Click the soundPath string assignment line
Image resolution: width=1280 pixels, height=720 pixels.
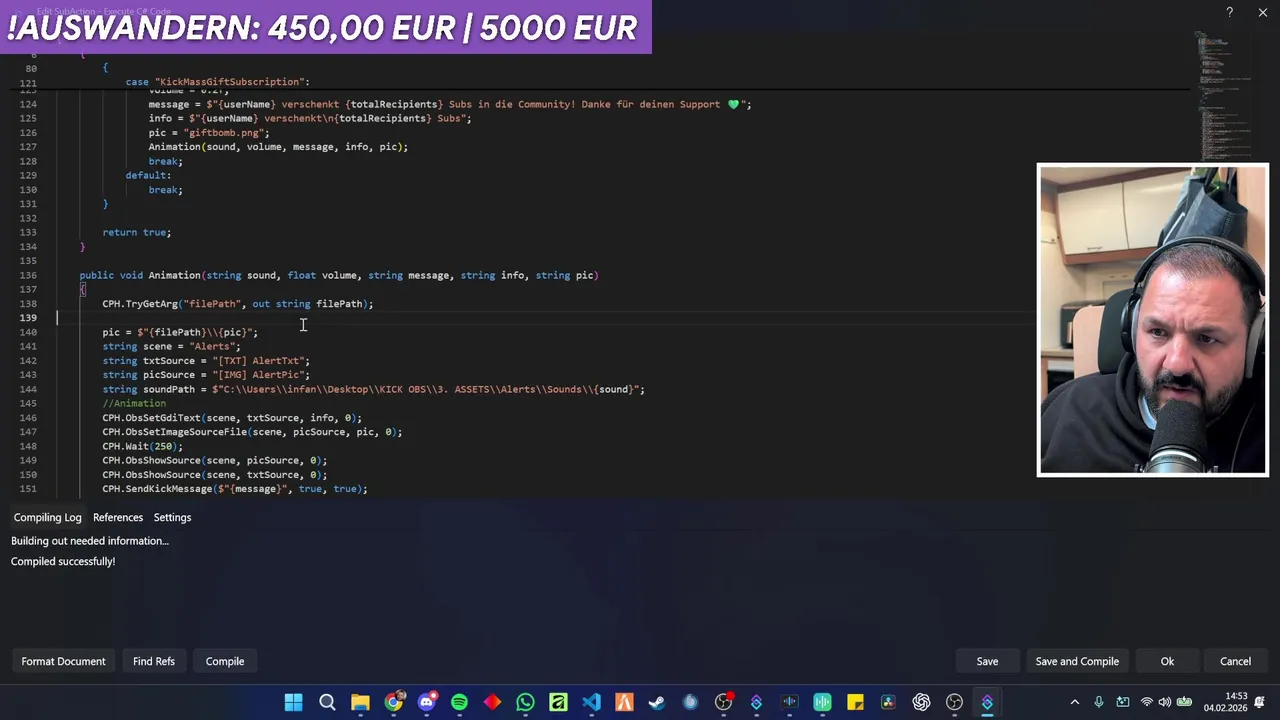click(373, 389)
